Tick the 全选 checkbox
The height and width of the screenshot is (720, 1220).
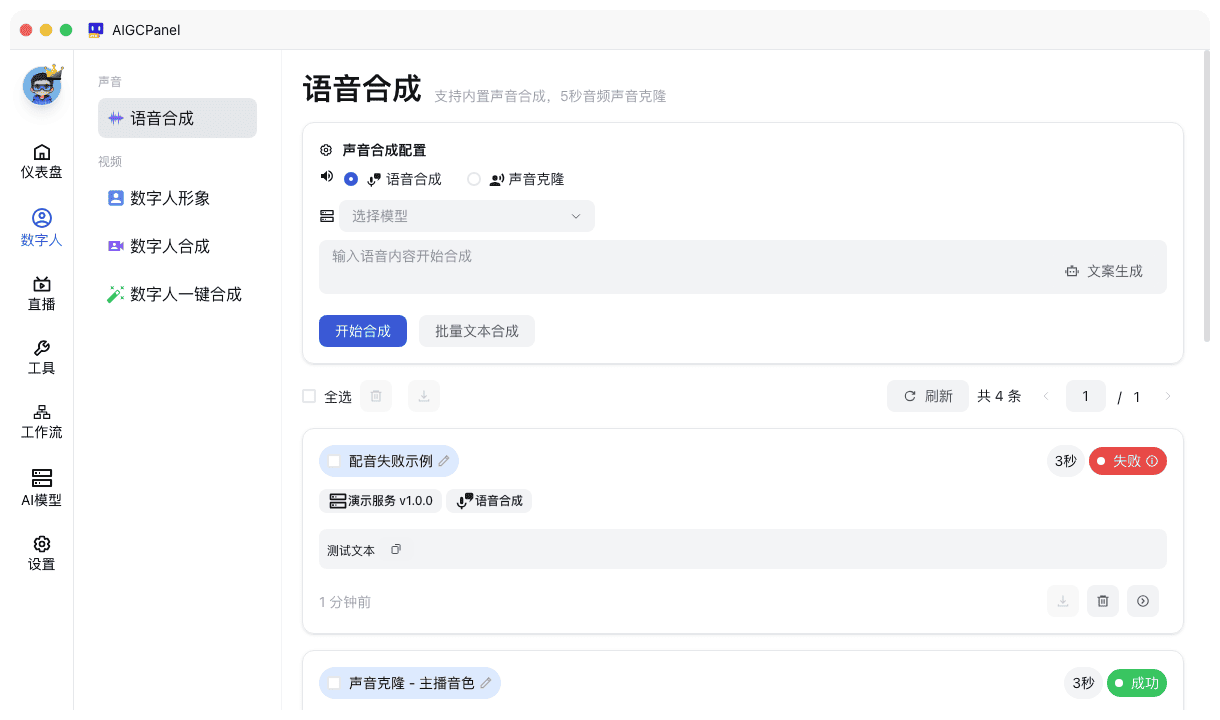point(309,396)
